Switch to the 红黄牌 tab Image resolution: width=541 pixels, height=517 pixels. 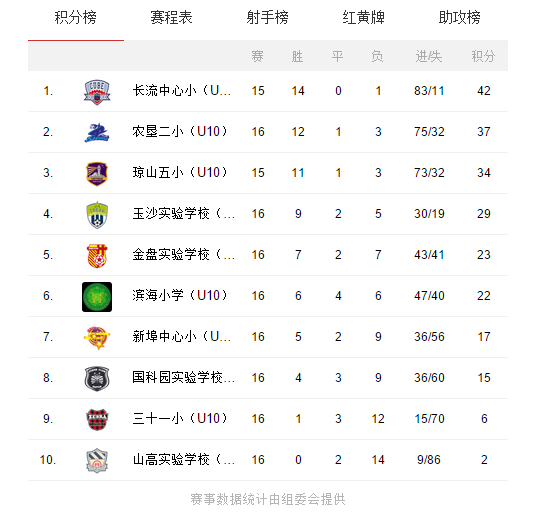coord(364,17)
